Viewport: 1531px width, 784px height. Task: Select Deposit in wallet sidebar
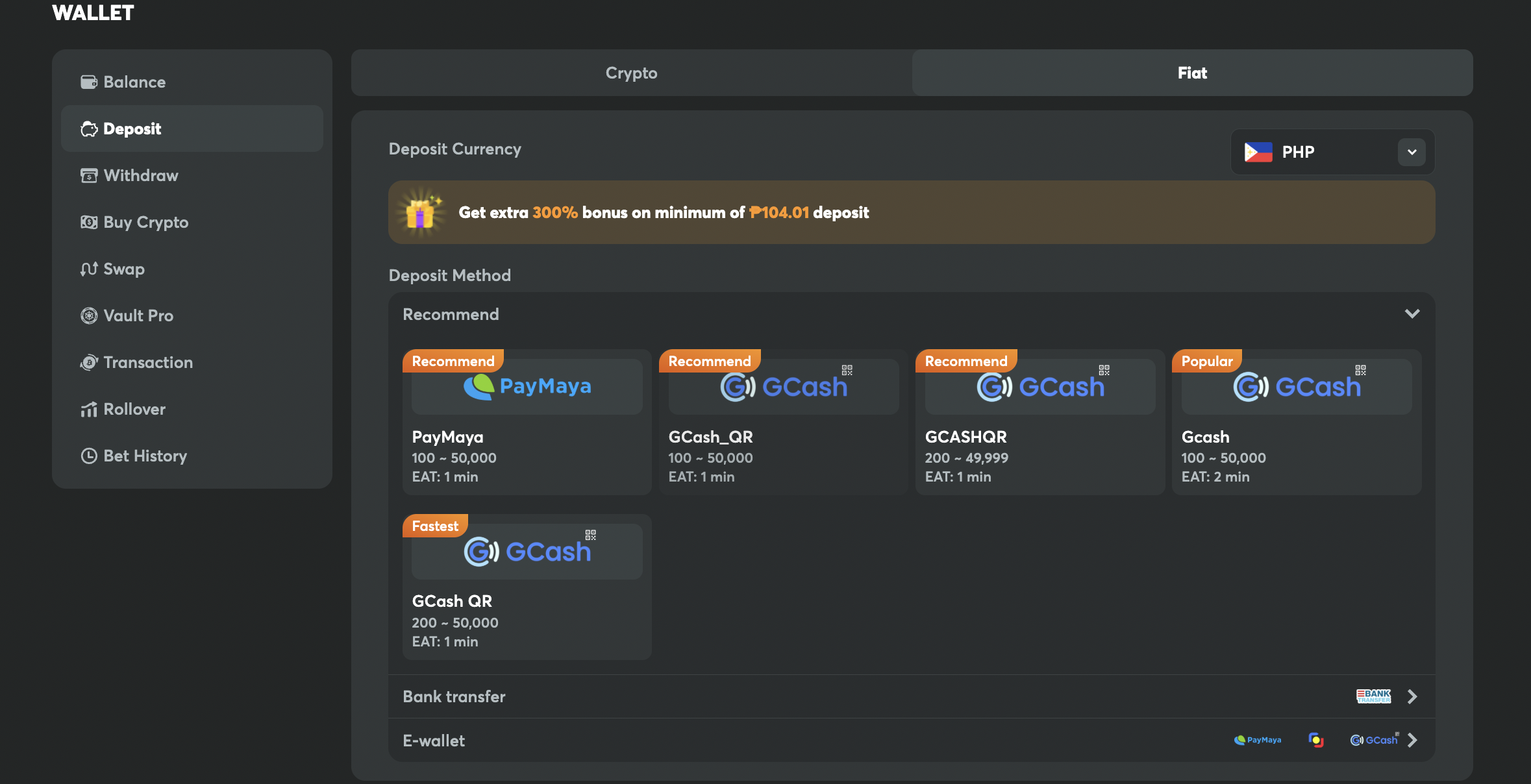click(192, 129)
